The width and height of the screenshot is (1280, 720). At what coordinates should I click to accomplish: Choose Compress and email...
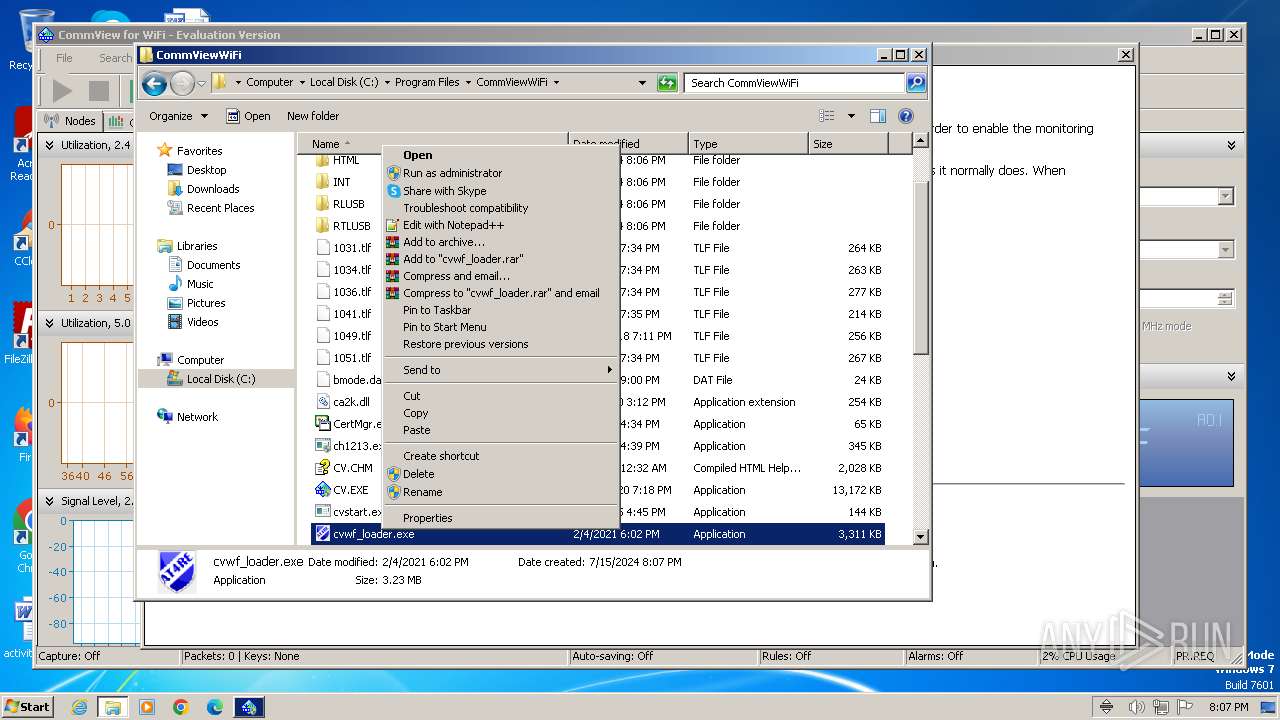tap(456, 276)
